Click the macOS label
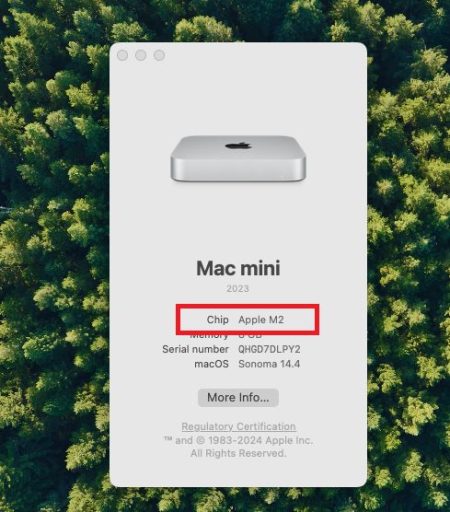Screen dimensions: 450x512 [x=211, y=364]
